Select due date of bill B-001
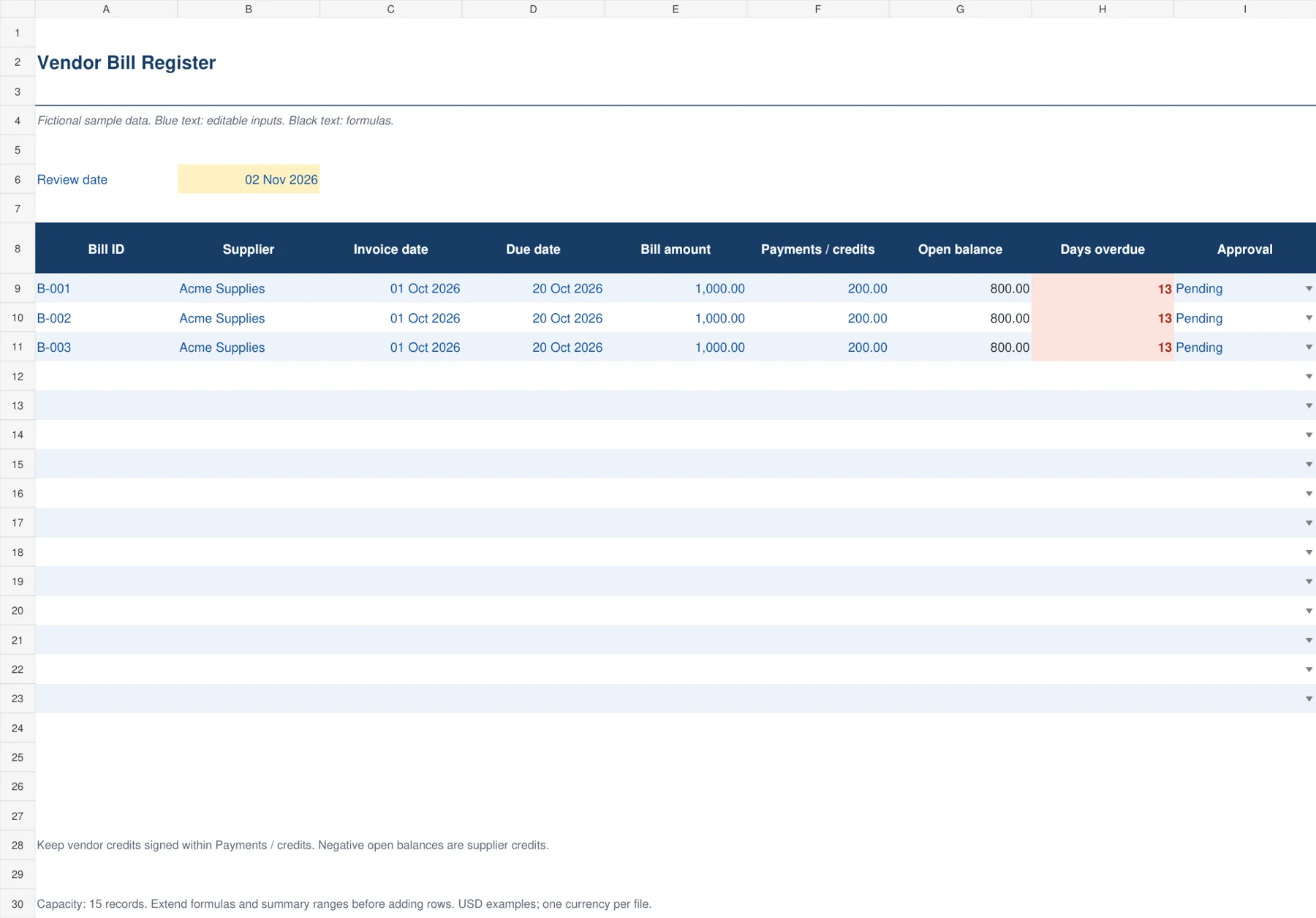 [x=533, y=289]
